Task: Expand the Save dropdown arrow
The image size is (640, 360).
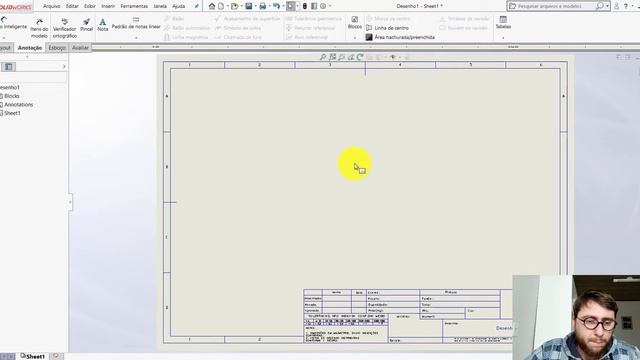Action: point(256,6)
